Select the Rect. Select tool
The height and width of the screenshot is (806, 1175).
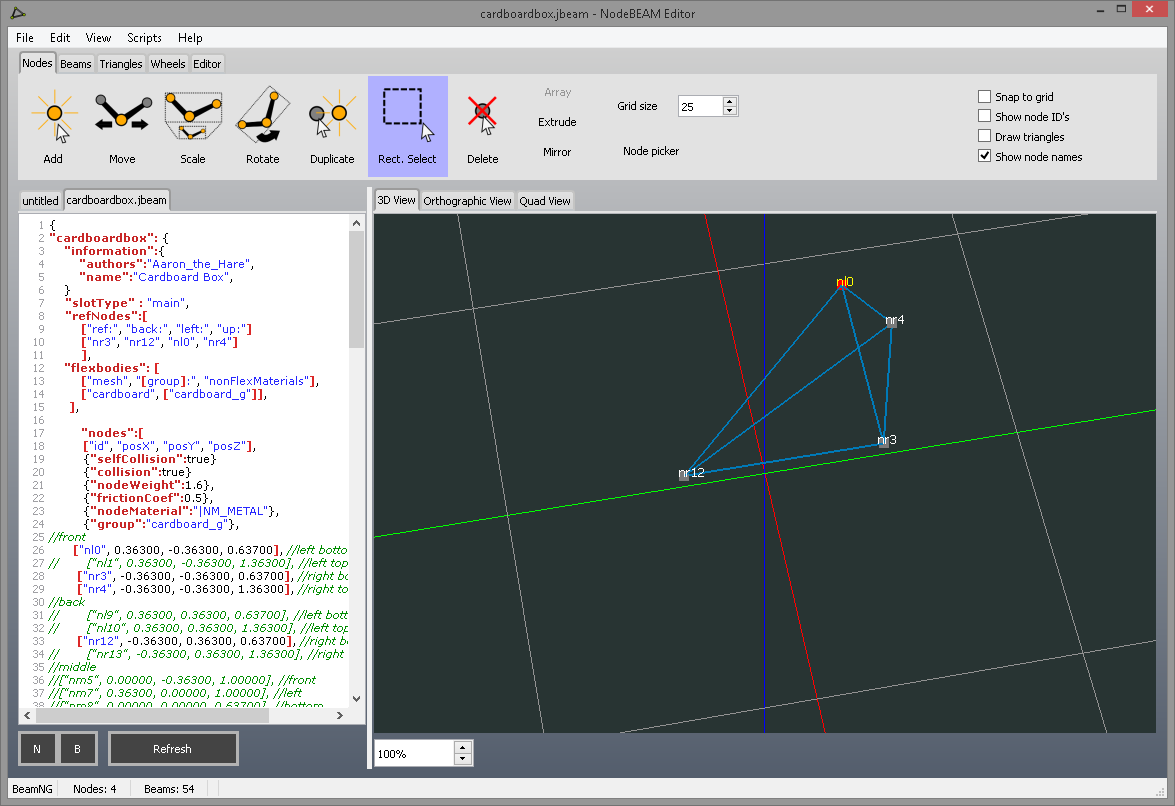[407, 125]
